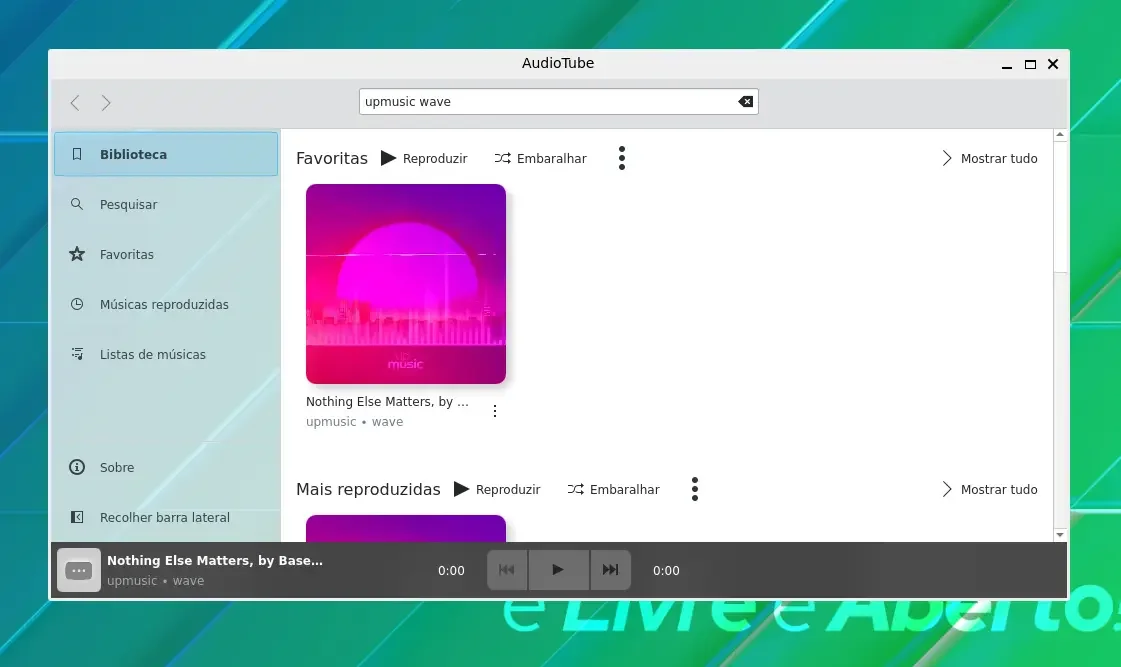Click the scrollbar up arrow
1121x667 pixels.
1060,135
